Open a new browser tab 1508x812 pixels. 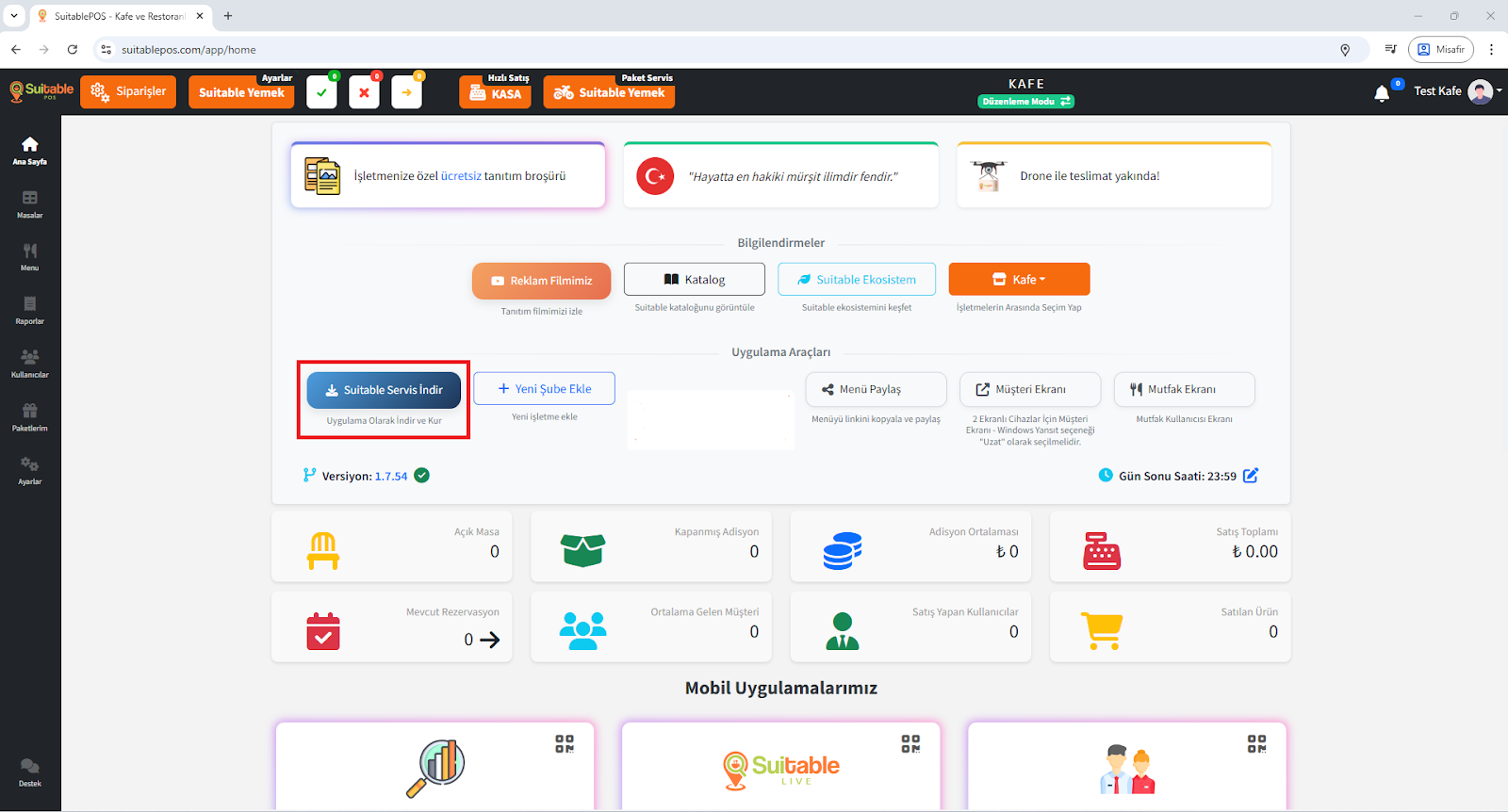tap(228, 16)
